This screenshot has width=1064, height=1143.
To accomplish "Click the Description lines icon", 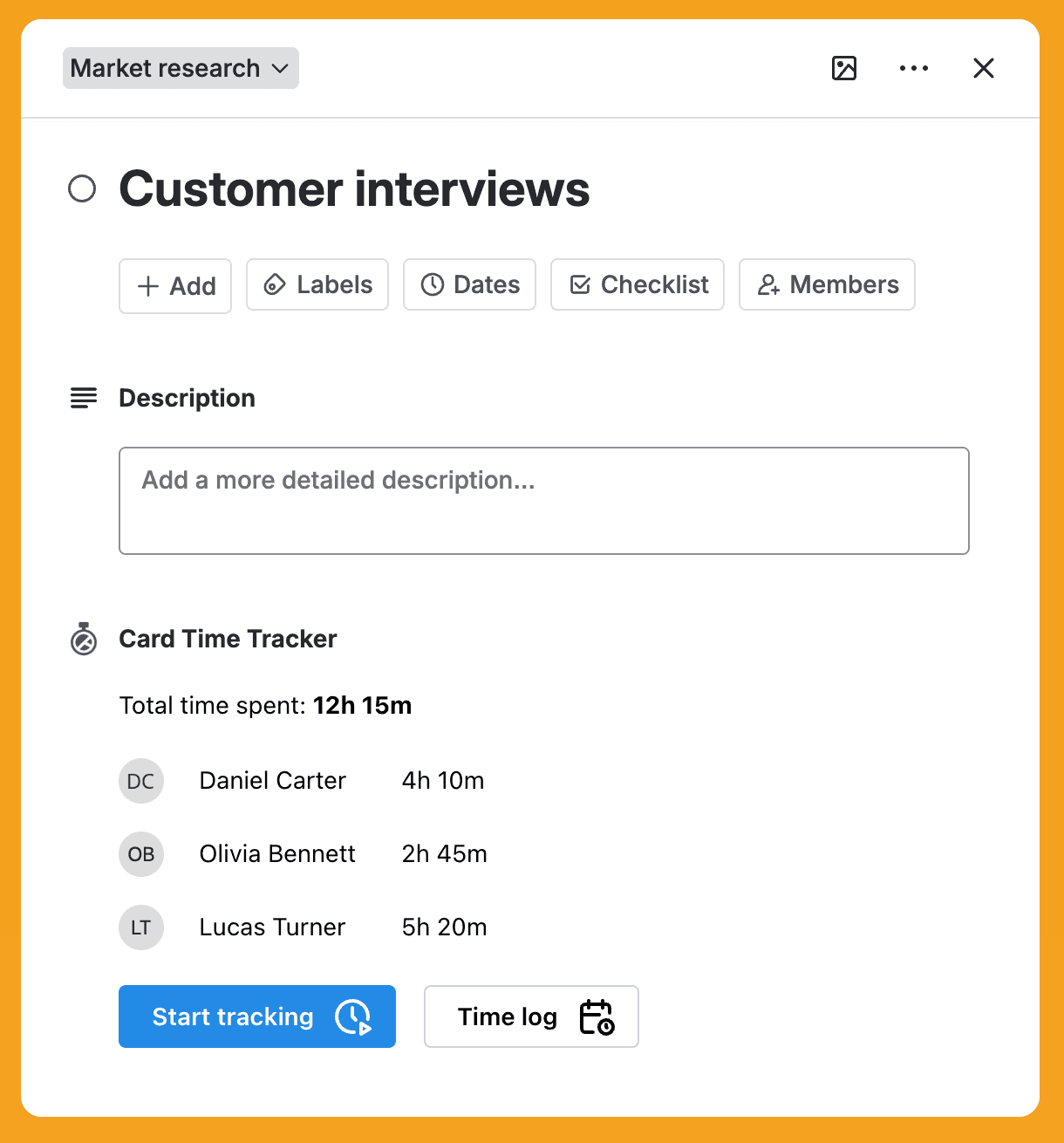I will coord(83,398).
